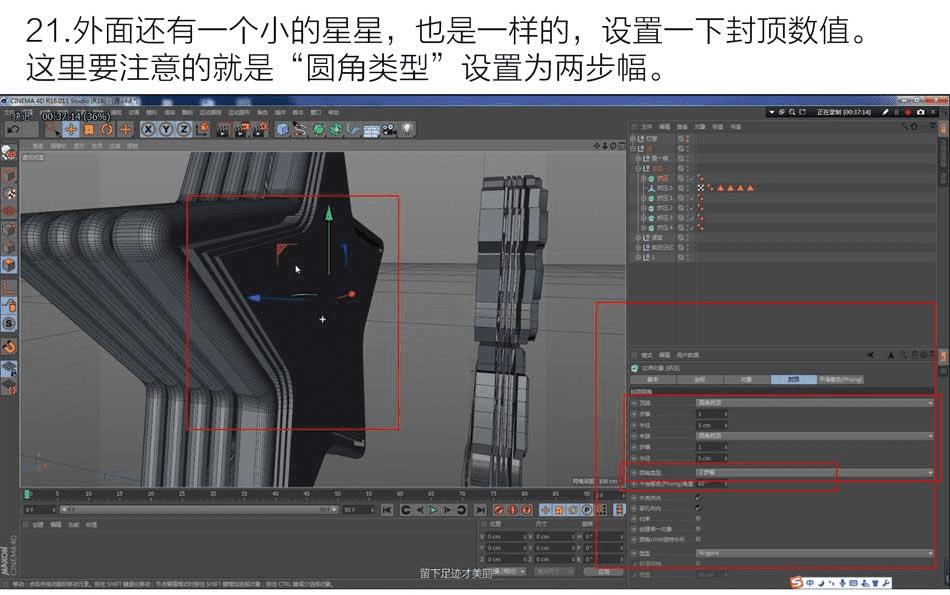Image resolution: width=950 pixels, height=595 pixels.
Task: Toggle the 约束 checkbox
Action: point(699,518)
